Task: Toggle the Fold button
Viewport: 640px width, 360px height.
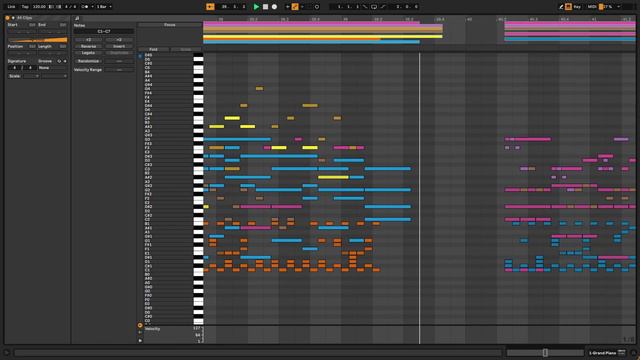Action: 153,49
